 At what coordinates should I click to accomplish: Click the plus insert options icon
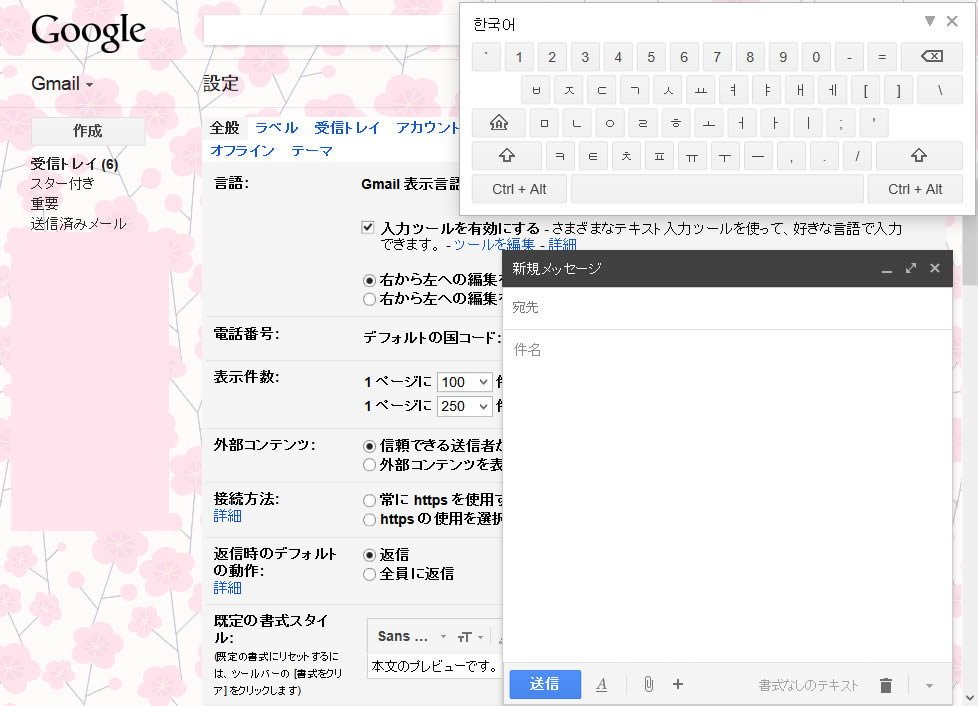[x=678, y=684]
